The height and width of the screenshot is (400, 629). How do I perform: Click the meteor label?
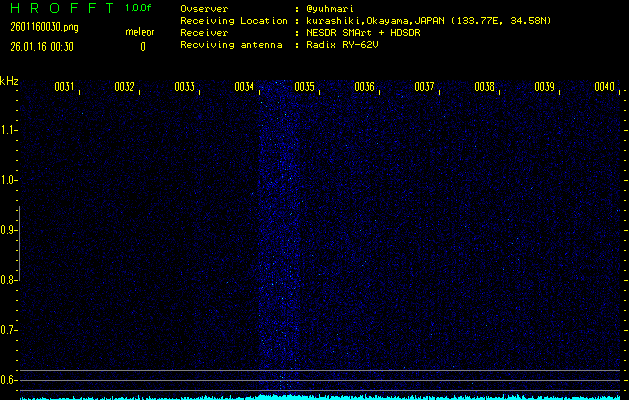coord(140,32)
